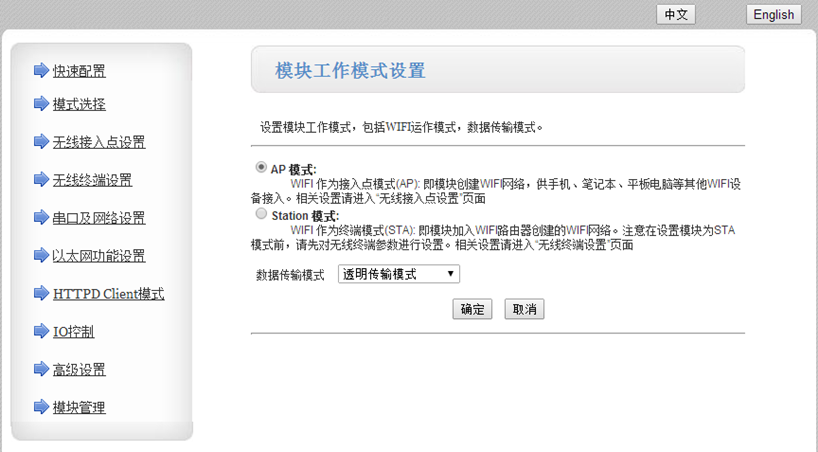Click arrow icon beside 以太网功能设置
Screen dimensions: 818x452
pyautogui.click(x=41, y=255)
